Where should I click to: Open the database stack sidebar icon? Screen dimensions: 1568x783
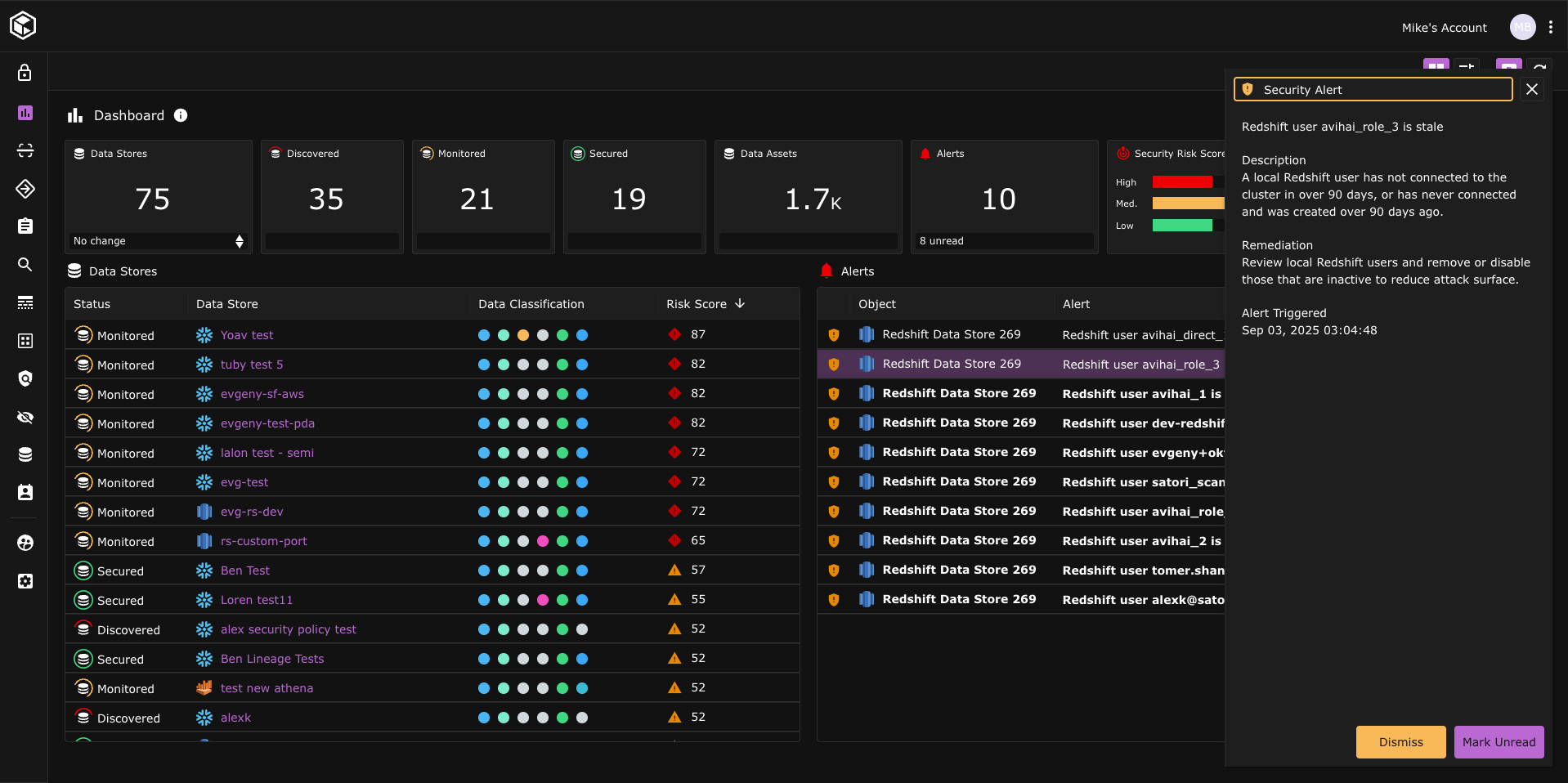point(25,454)
